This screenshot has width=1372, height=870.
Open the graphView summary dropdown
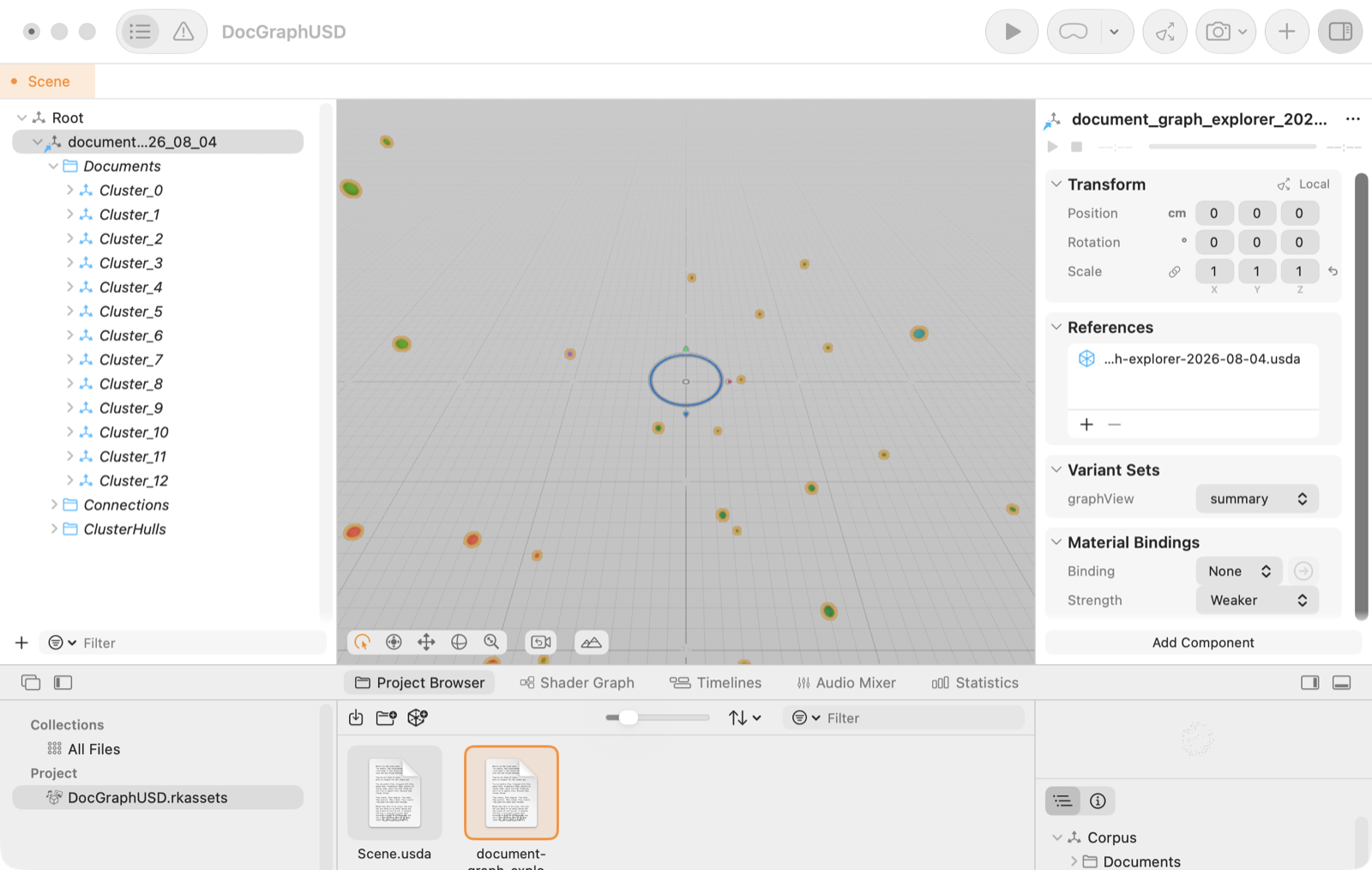point(1257,498)
